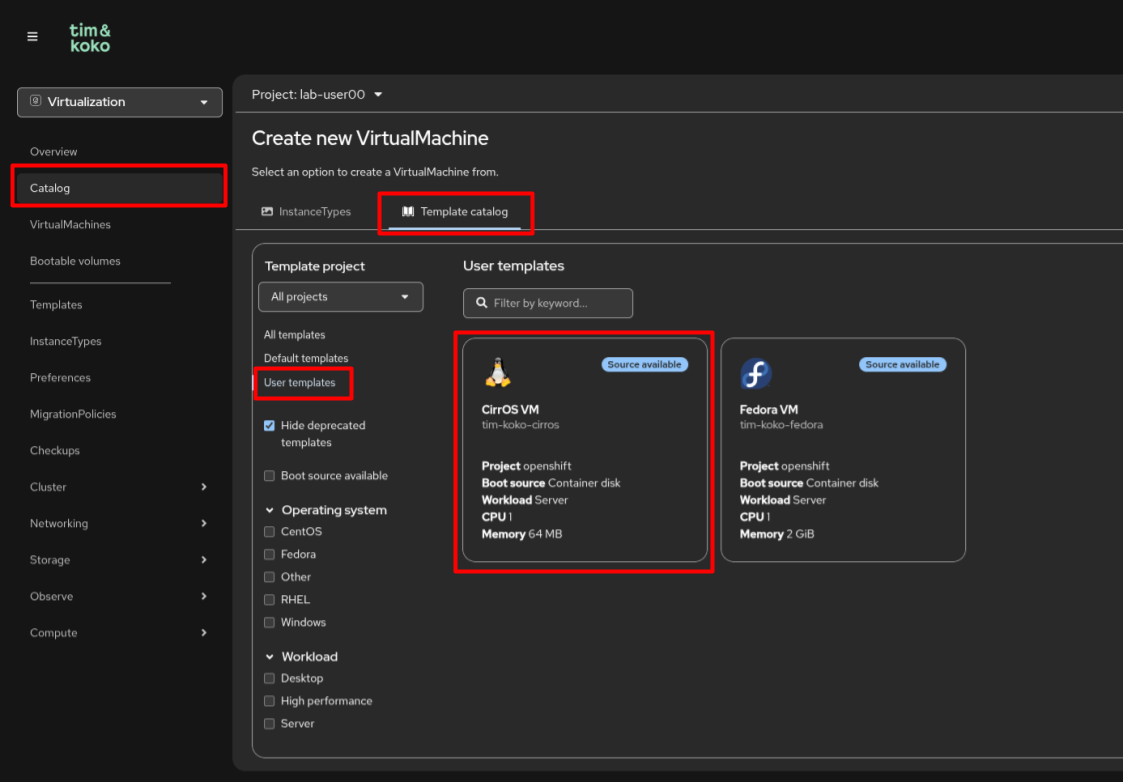Open the Virtualization perspective dropdown
1123x782 pixels.
(120, 102)
